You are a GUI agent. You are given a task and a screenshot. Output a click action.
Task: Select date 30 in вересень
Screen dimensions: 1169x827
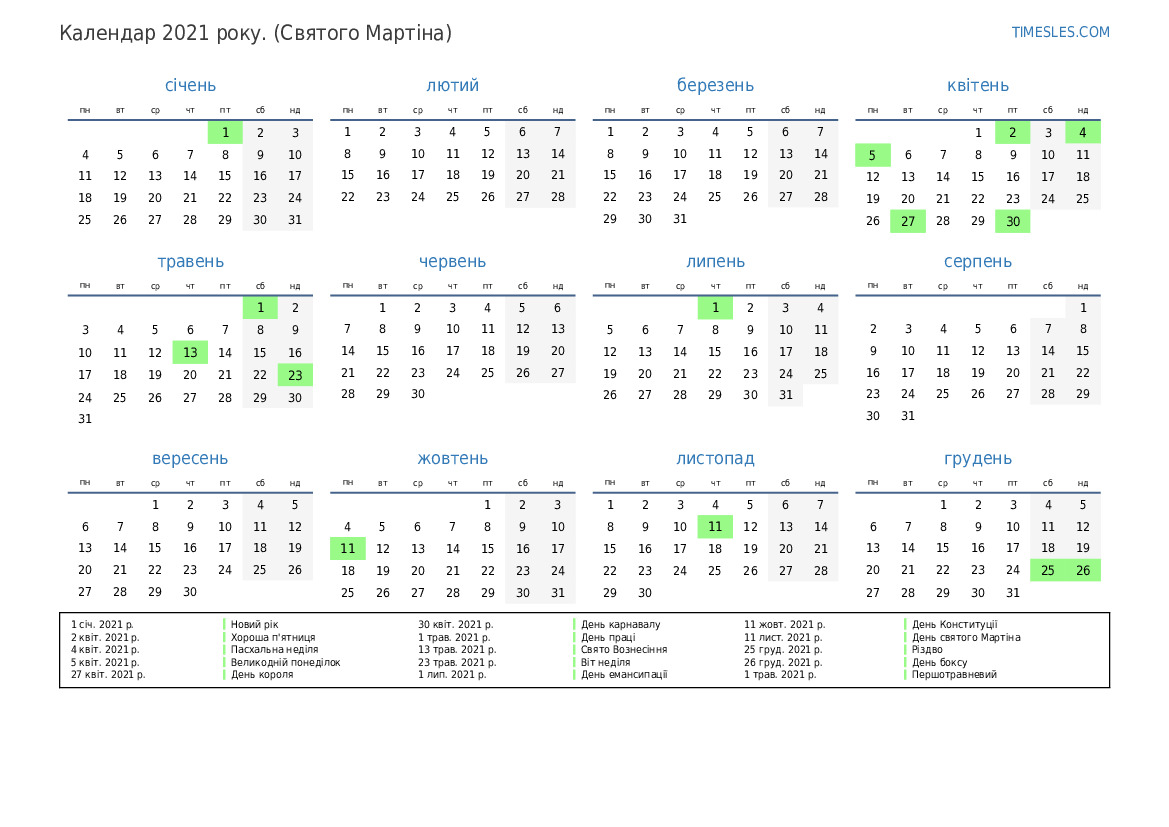point(190,591)
